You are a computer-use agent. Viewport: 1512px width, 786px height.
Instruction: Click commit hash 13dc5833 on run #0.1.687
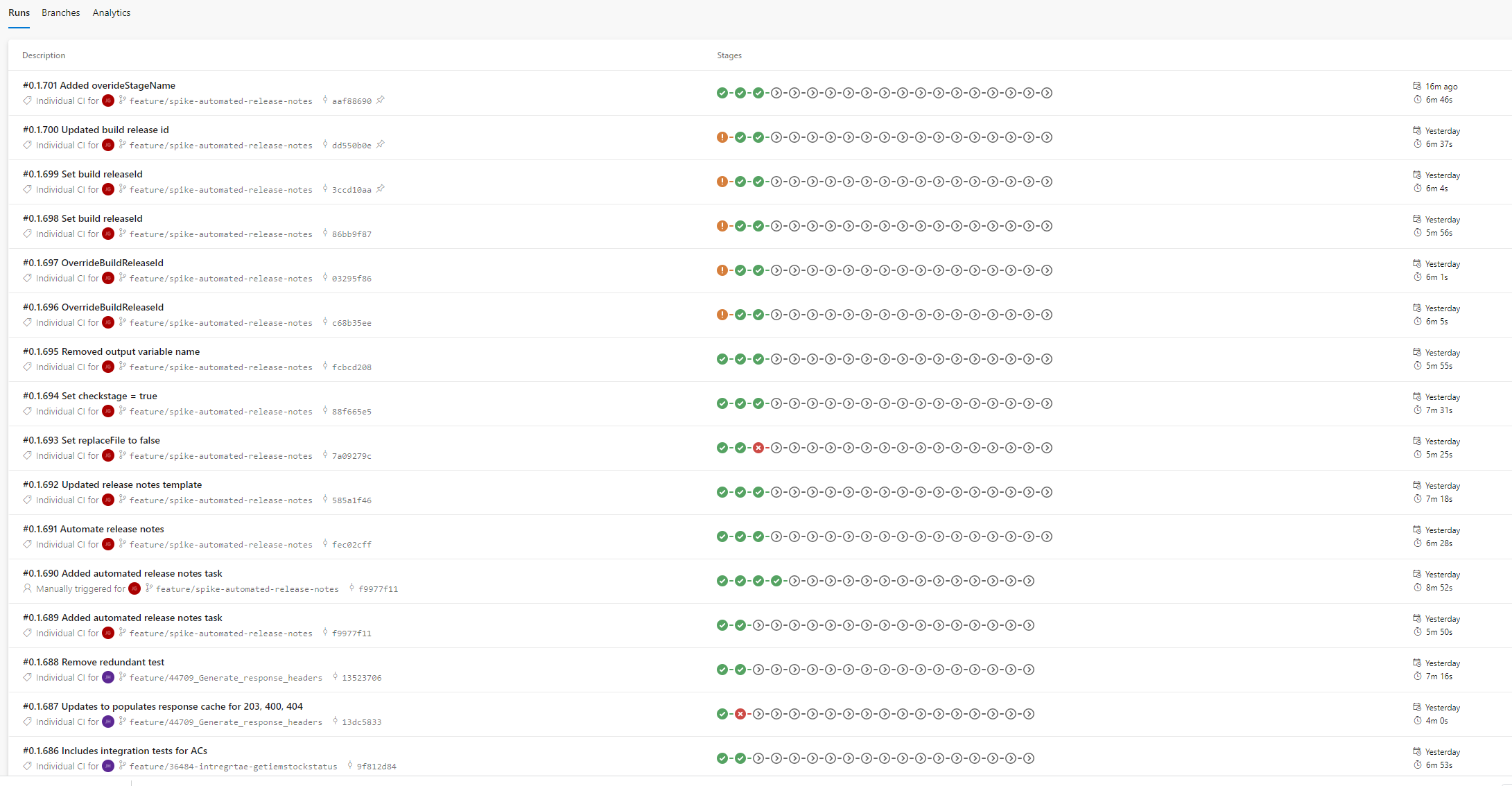pos(361,722)
